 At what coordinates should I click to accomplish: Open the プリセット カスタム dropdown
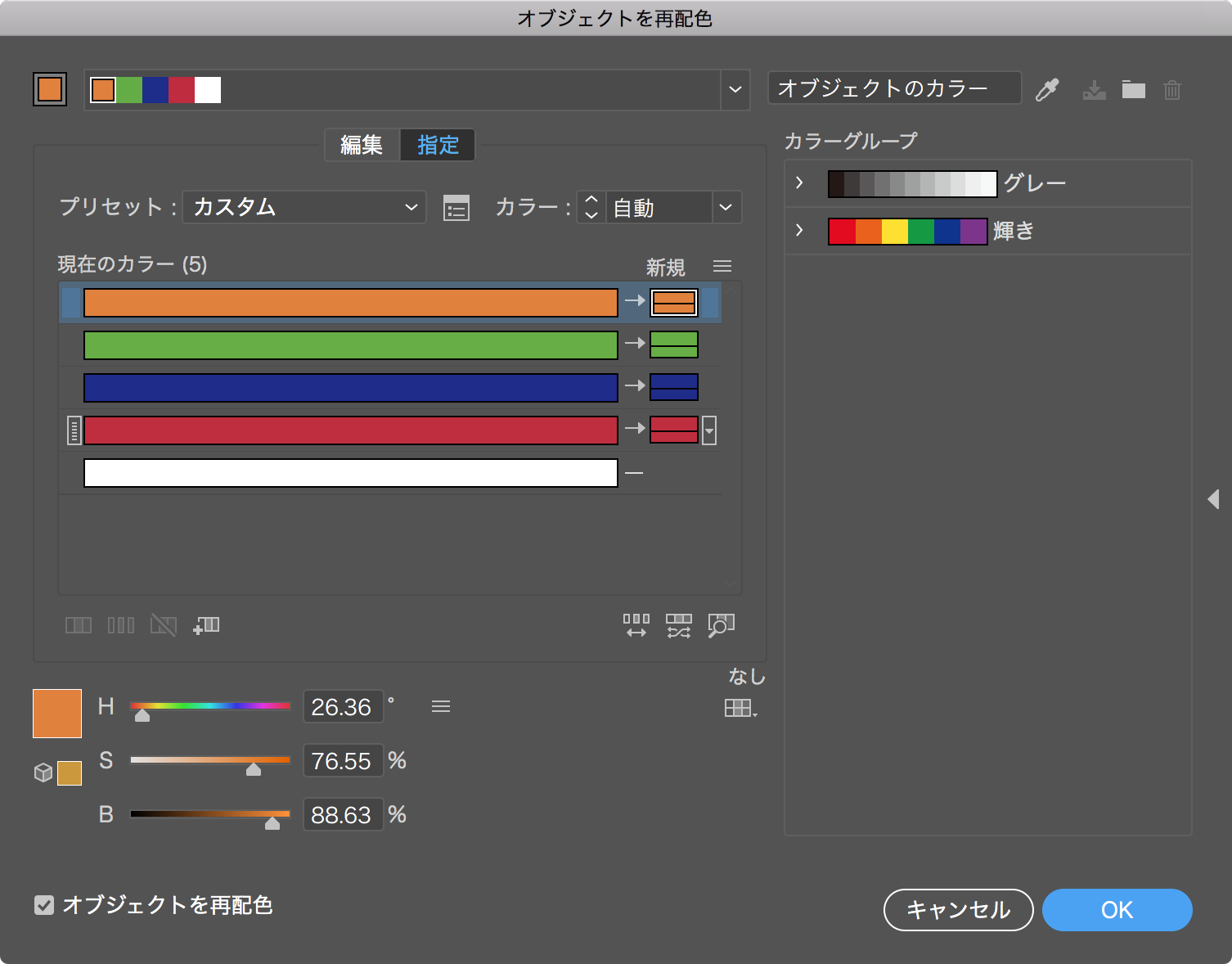click(304, 207)
